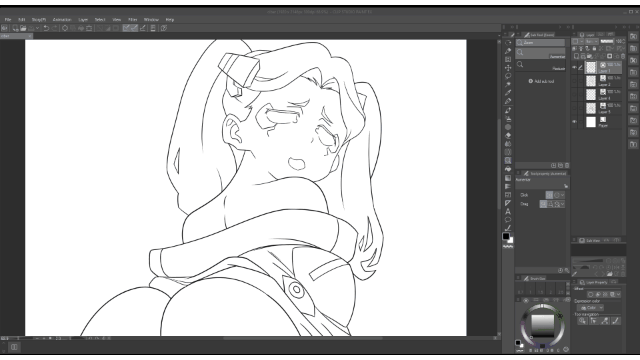640x360 pixels.
Task: Show Layer 2 by clicking its visibility box
Action: pos(574,81)
